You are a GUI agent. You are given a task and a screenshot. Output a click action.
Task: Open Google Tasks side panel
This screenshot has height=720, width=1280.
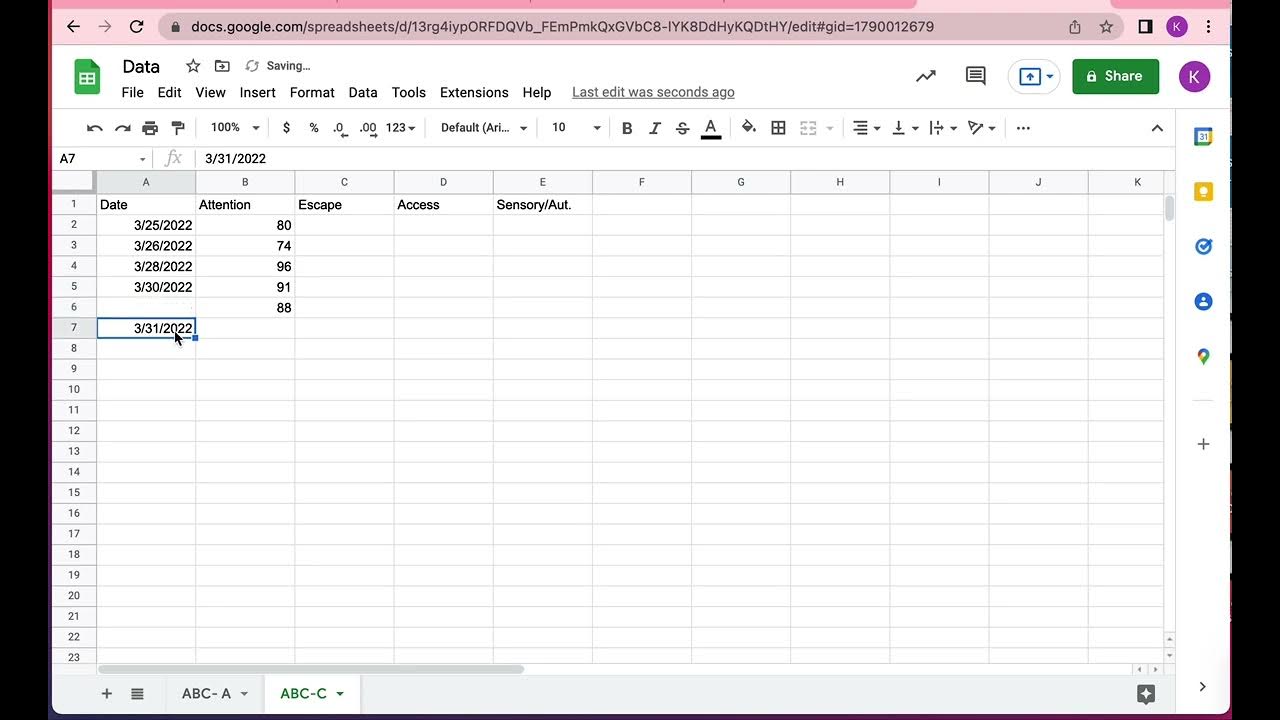[1203, 246]
